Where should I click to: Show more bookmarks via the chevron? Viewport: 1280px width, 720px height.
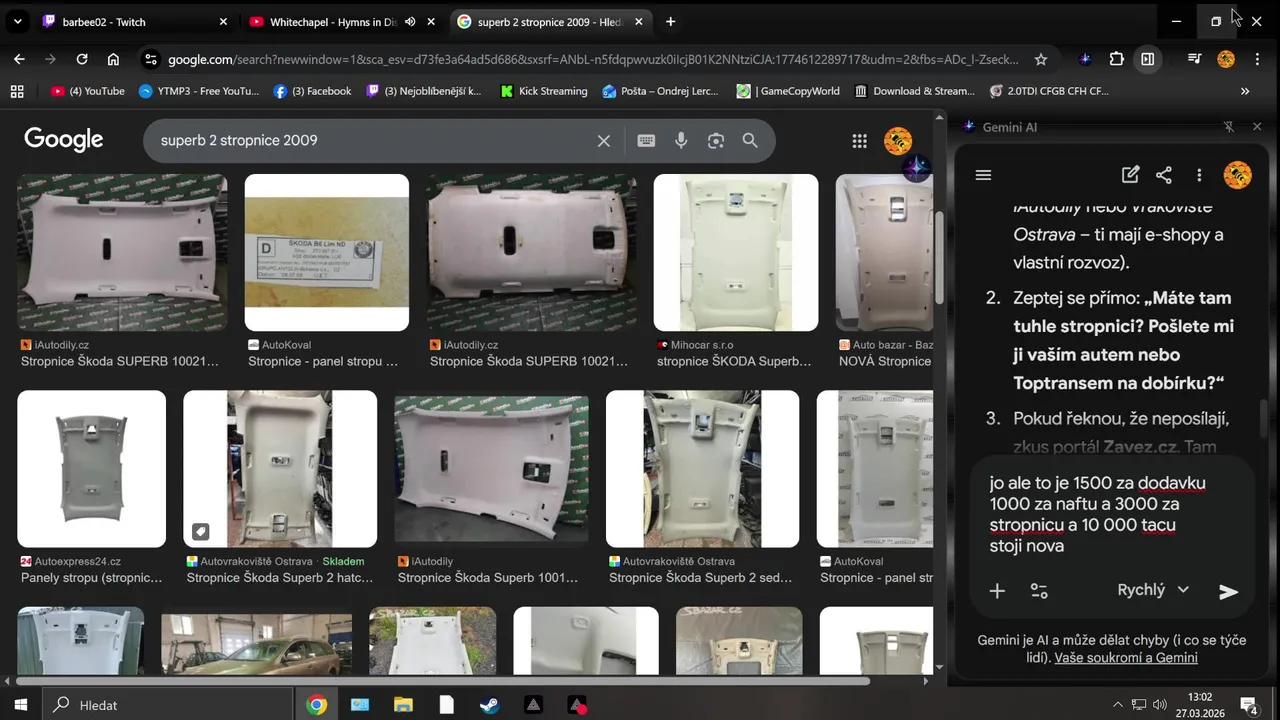pyautogui.click(x=1245, y=91)
